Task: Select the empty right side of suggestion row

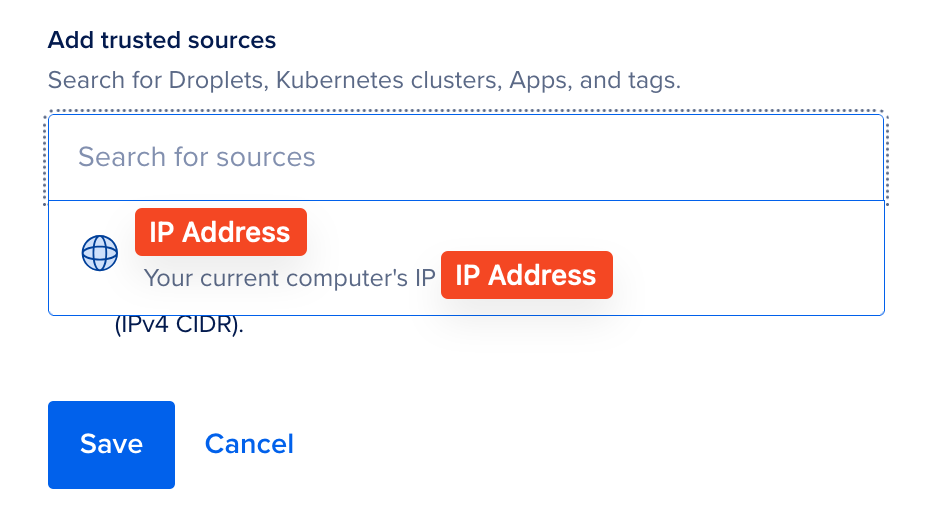Action: 750,257
